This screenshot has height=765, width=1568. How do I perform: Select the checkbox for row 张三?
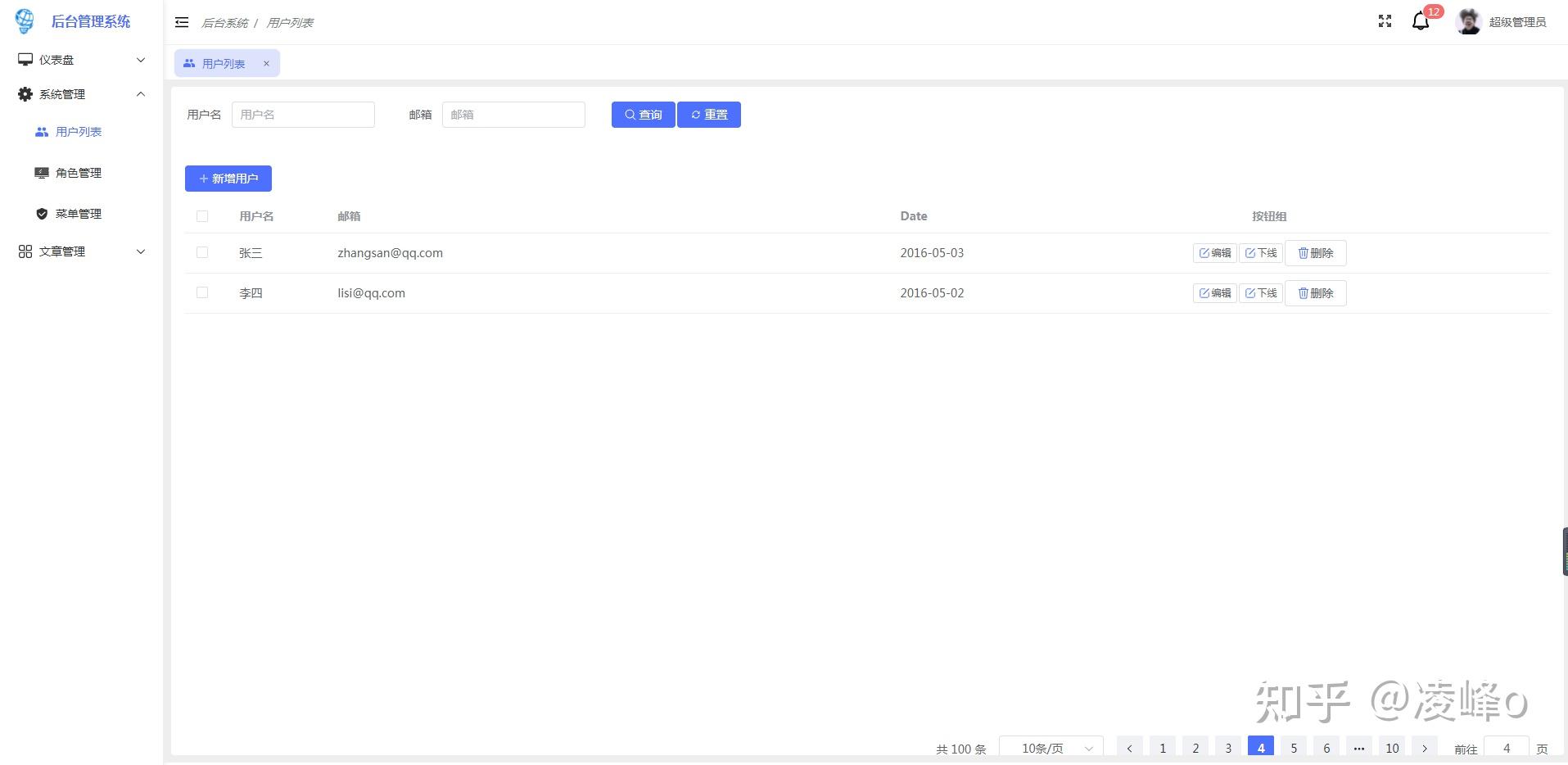pyautogui.click(x=202, y=252)
